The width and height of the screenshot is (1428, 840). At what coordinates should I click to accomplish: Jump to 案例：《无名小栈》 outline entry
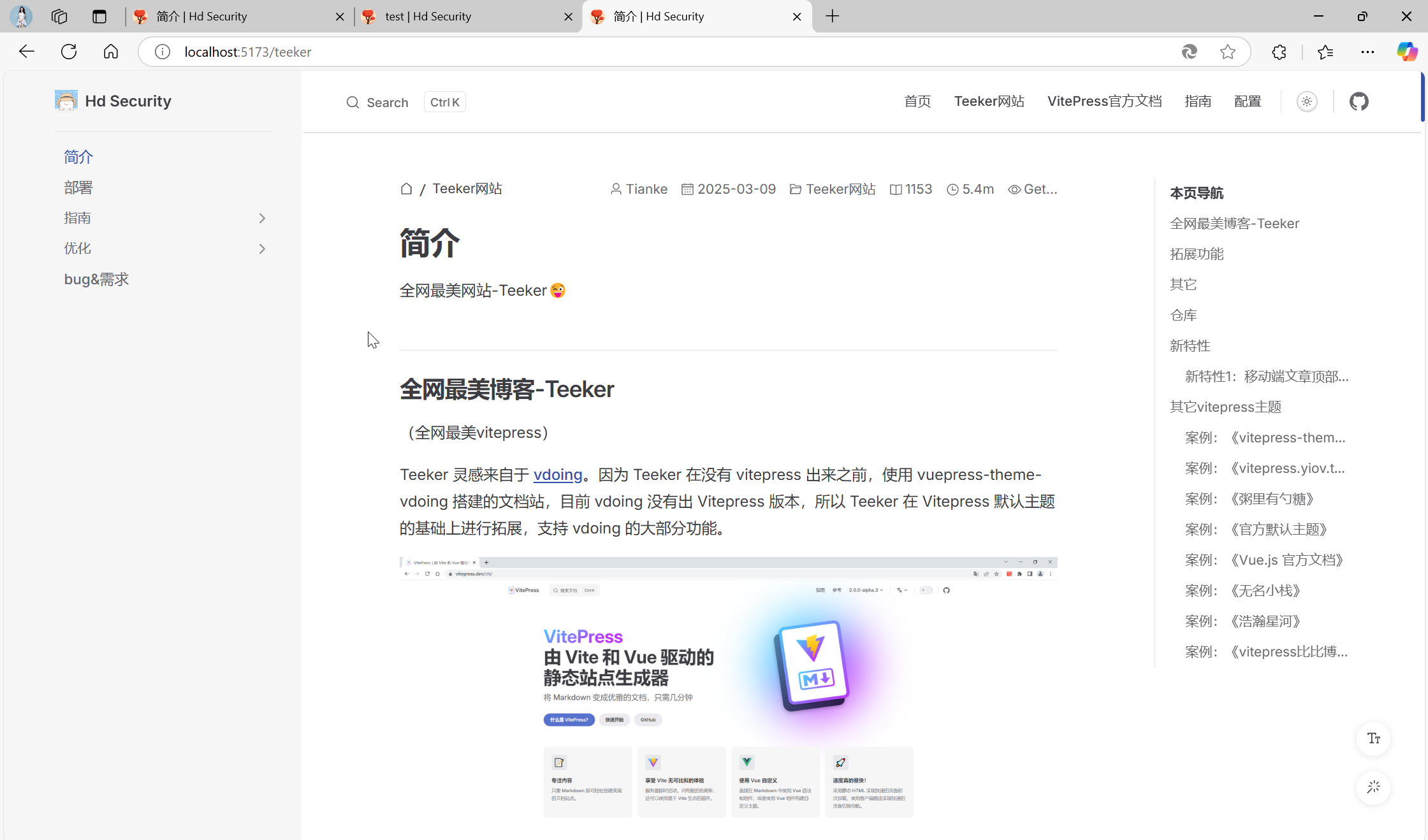point(1242,591)
